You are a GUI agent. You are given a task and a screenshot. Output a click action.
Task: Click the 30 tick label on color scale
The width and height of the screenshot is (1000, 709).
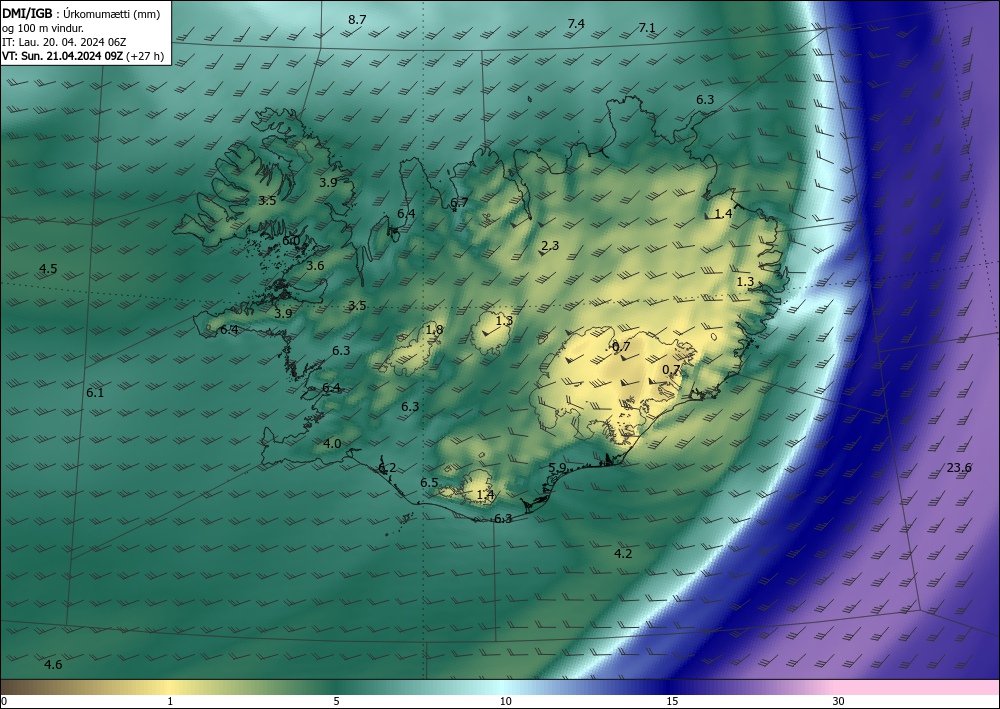pyautogui.click(x=839, y=702)
